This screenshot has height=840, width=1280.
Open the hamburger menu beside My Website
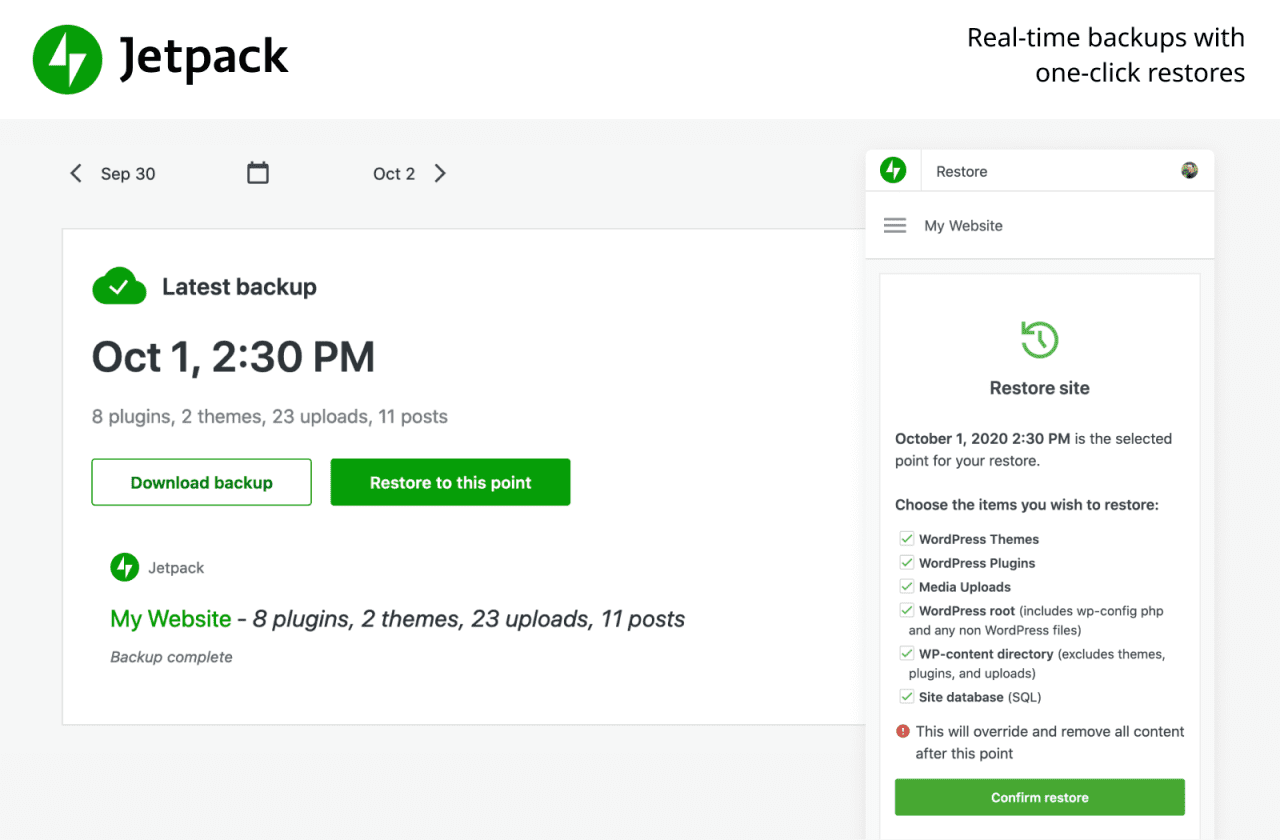tap(895, 226)
